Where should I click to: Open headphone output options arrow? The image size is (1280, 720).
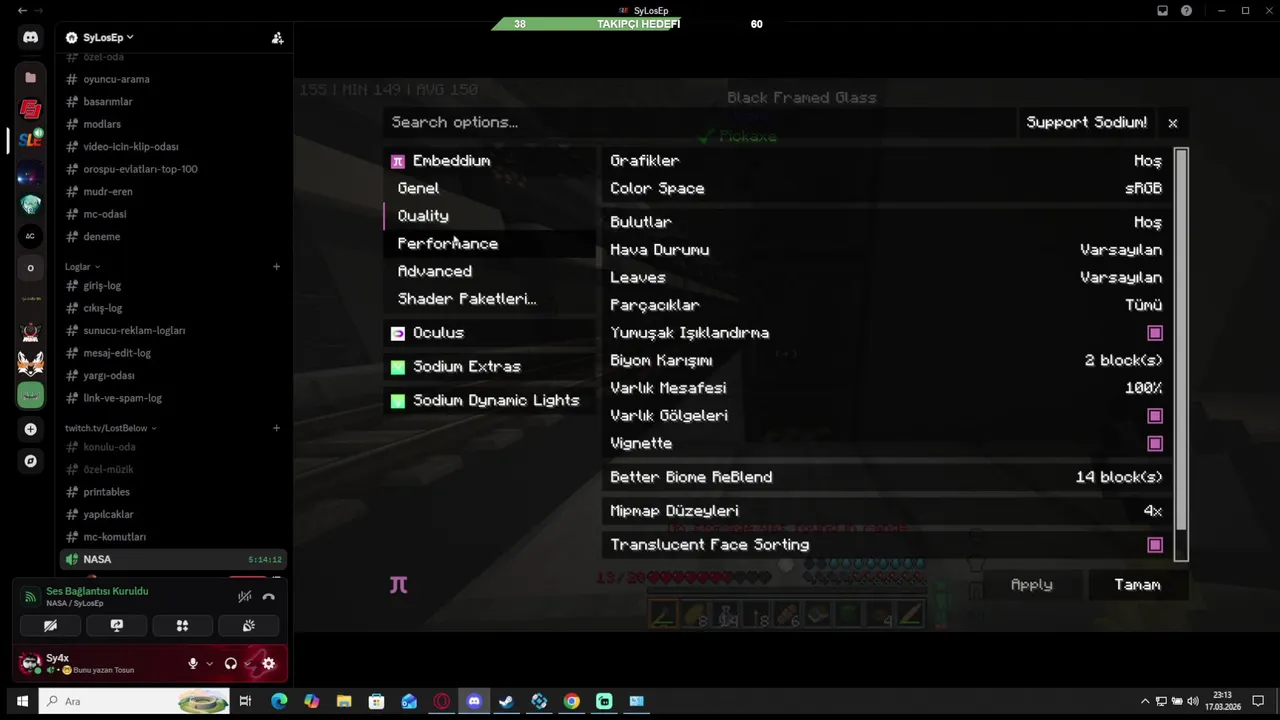point(248,664)
